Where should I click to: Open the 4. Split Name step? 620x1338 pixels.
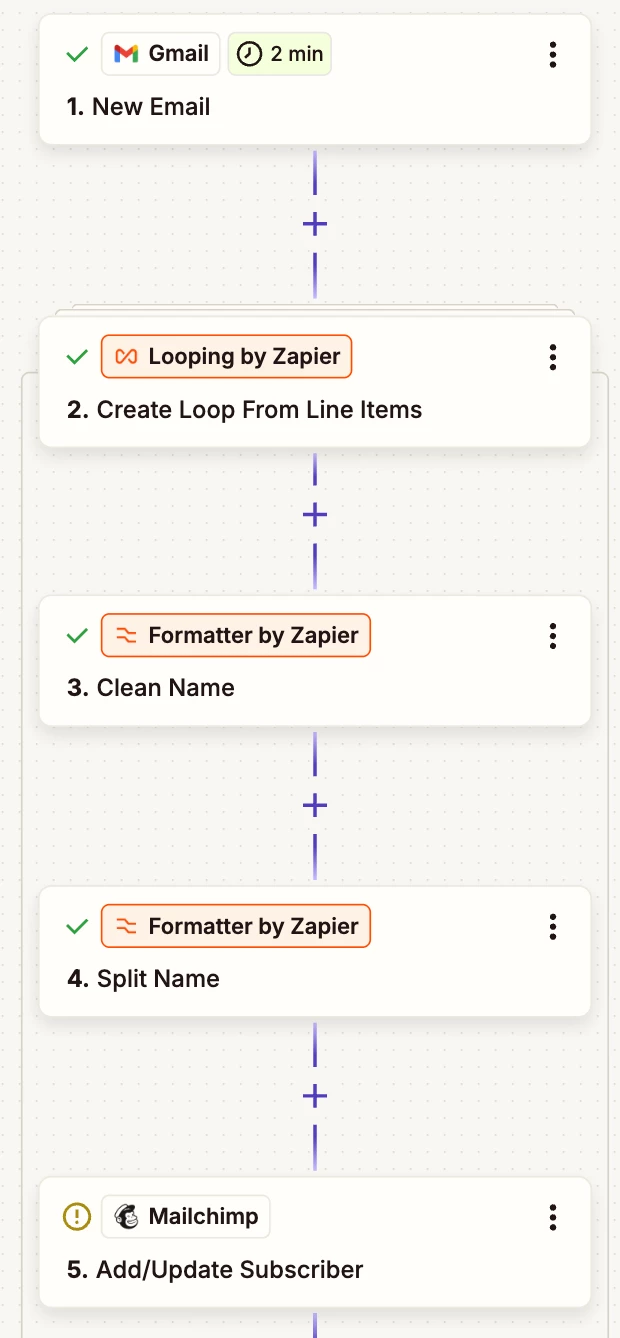click(x=315, y=952)
